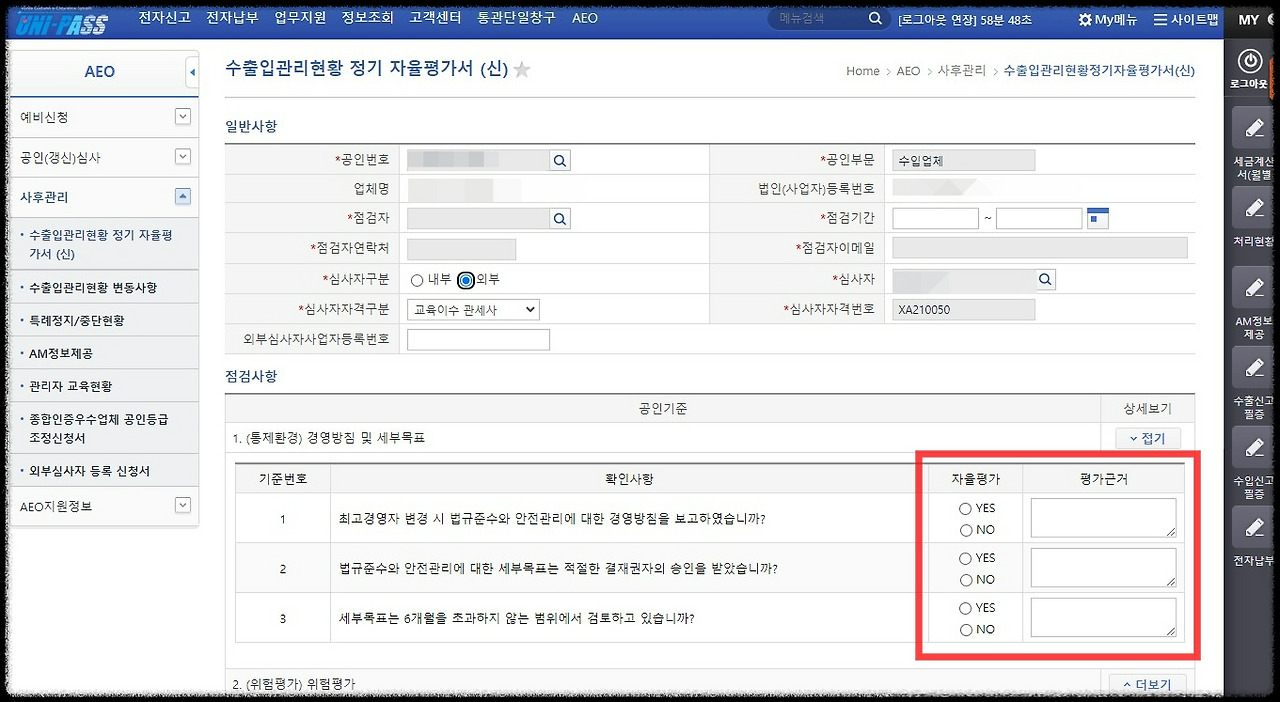
Task: Click the 점검기간 start date field
Action: (x=935, y=218)
